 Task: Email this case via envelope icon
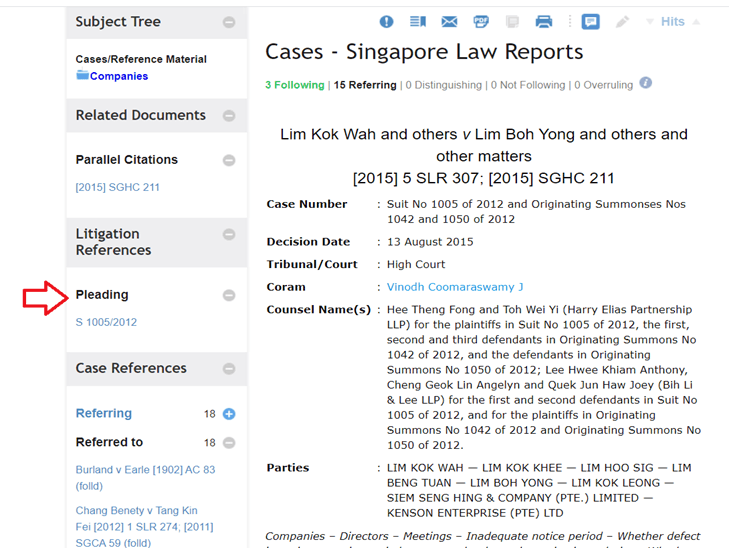(449, 21)
